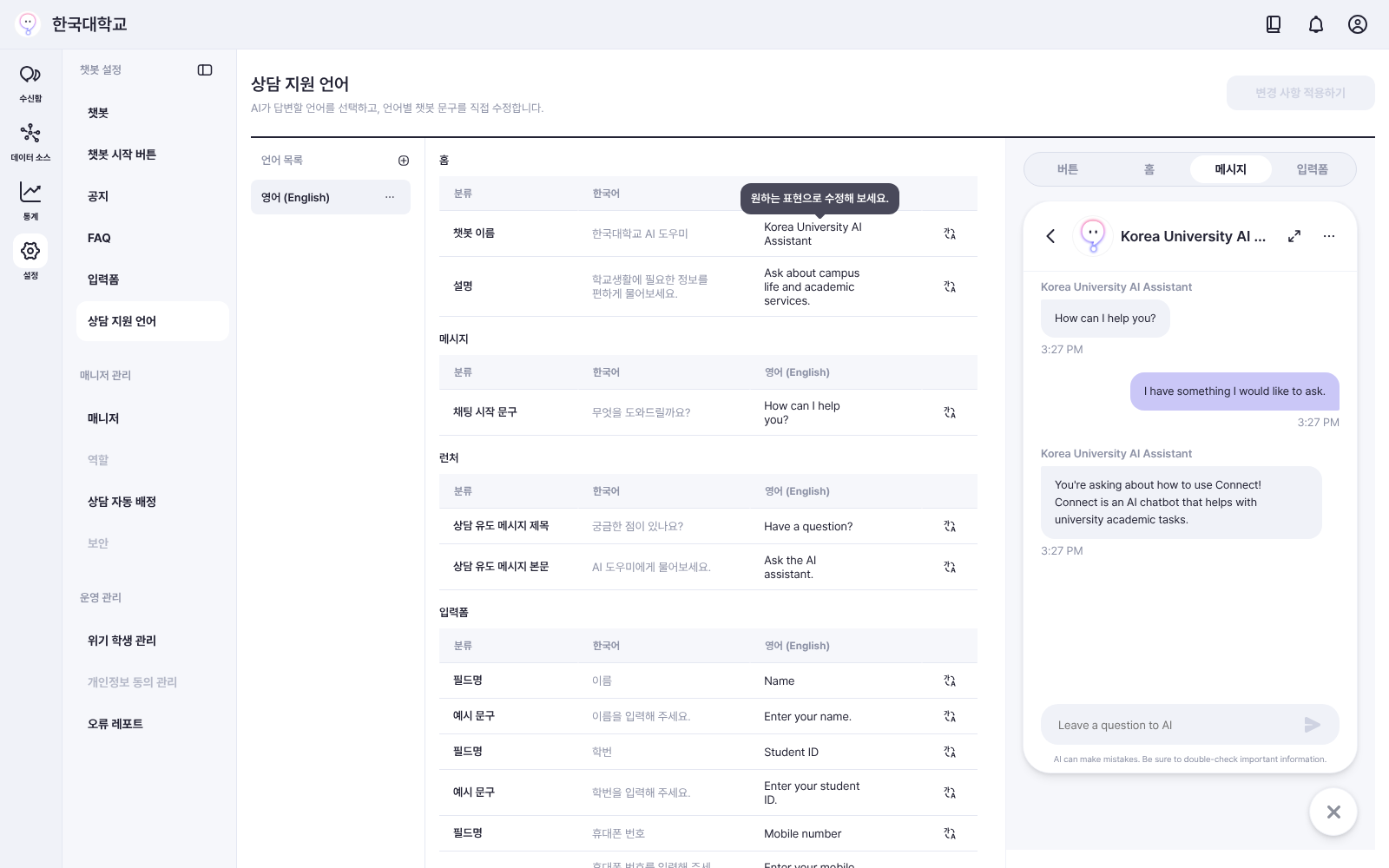Open the documentation book icon

(x=1274, y=24)
